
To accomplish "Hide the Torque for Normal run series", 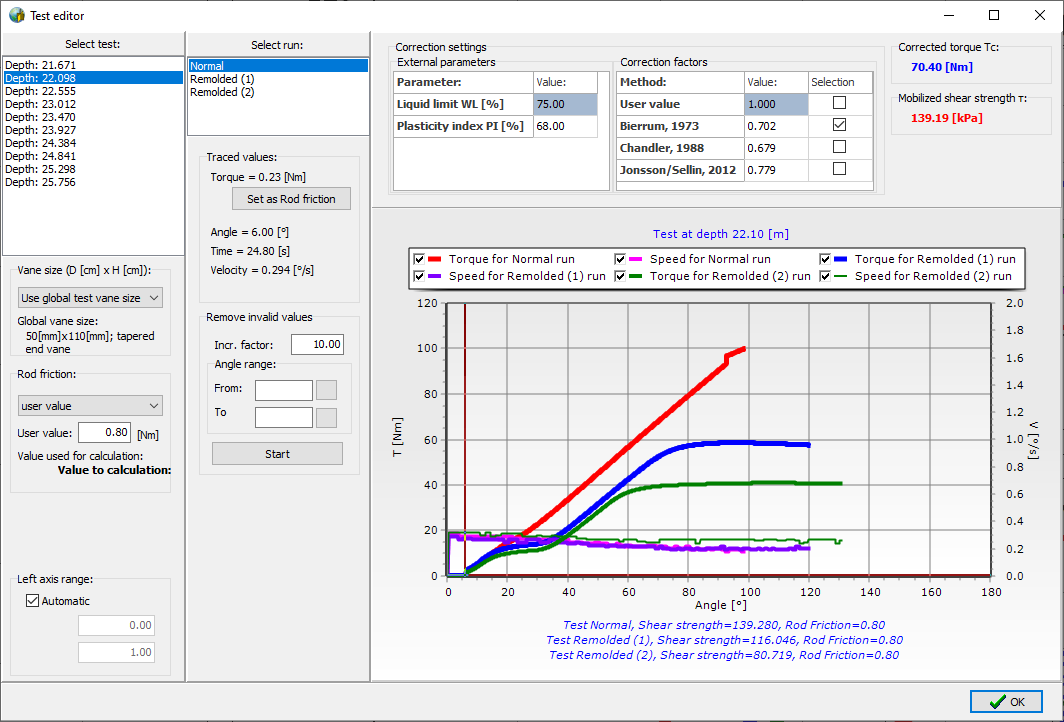I will tap(419, 259).
